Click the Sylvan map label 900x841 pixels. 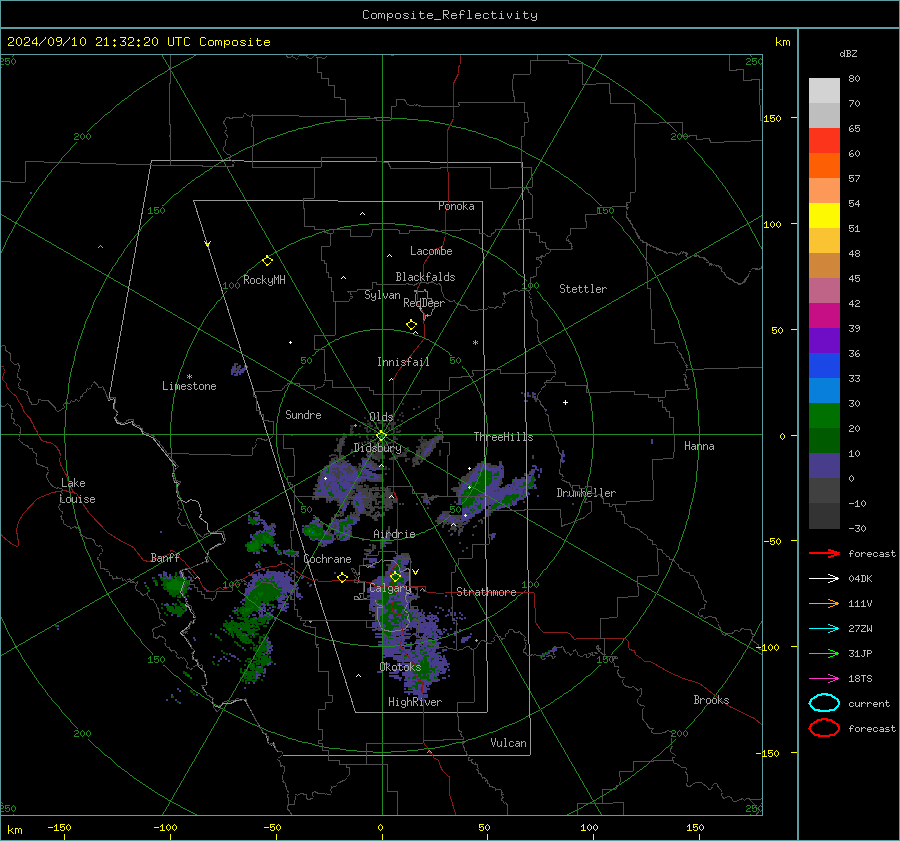tap(382, 295)
